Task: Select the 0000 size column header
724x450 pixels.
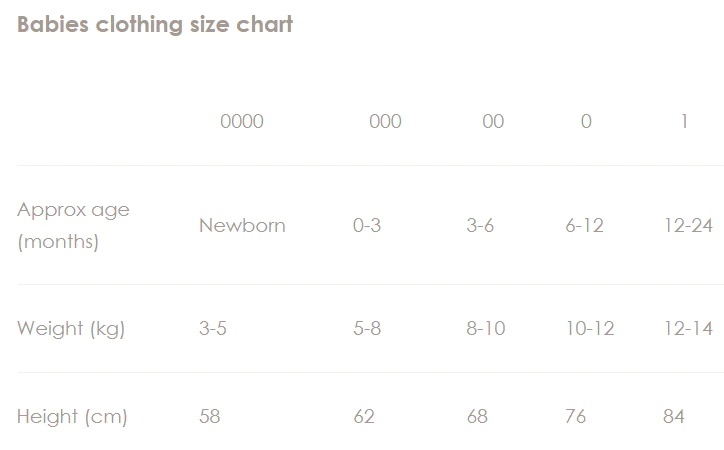Action: coord(242,122)
